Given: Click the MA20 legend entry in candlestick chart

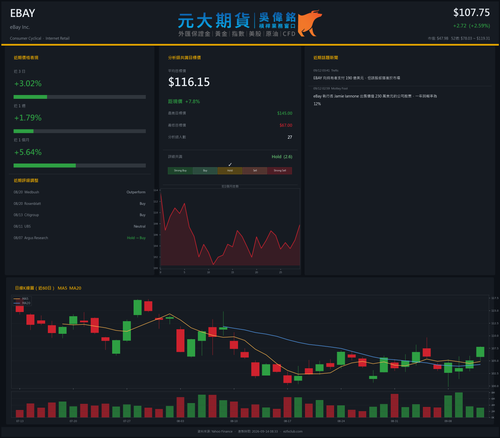Looking at the screenshot, I should click(22, 303).
